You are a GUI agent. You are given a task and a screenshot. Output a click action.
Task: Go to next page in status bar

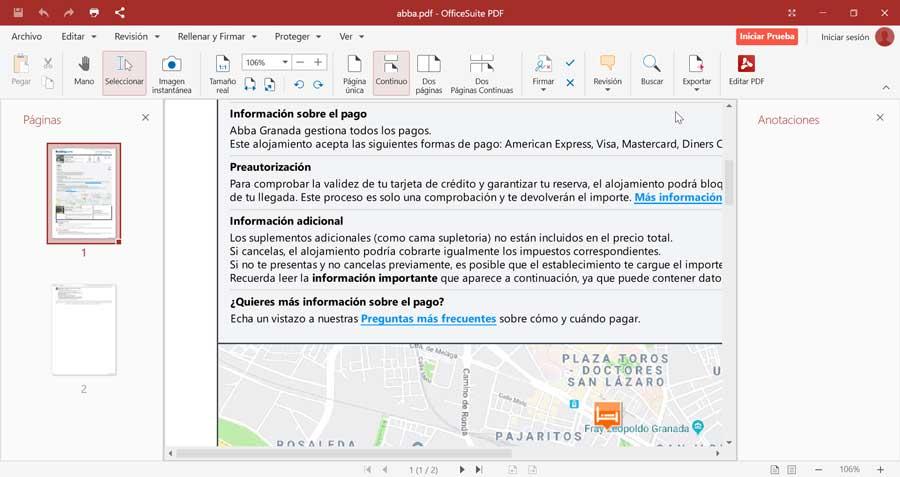[x=461, y=470]
